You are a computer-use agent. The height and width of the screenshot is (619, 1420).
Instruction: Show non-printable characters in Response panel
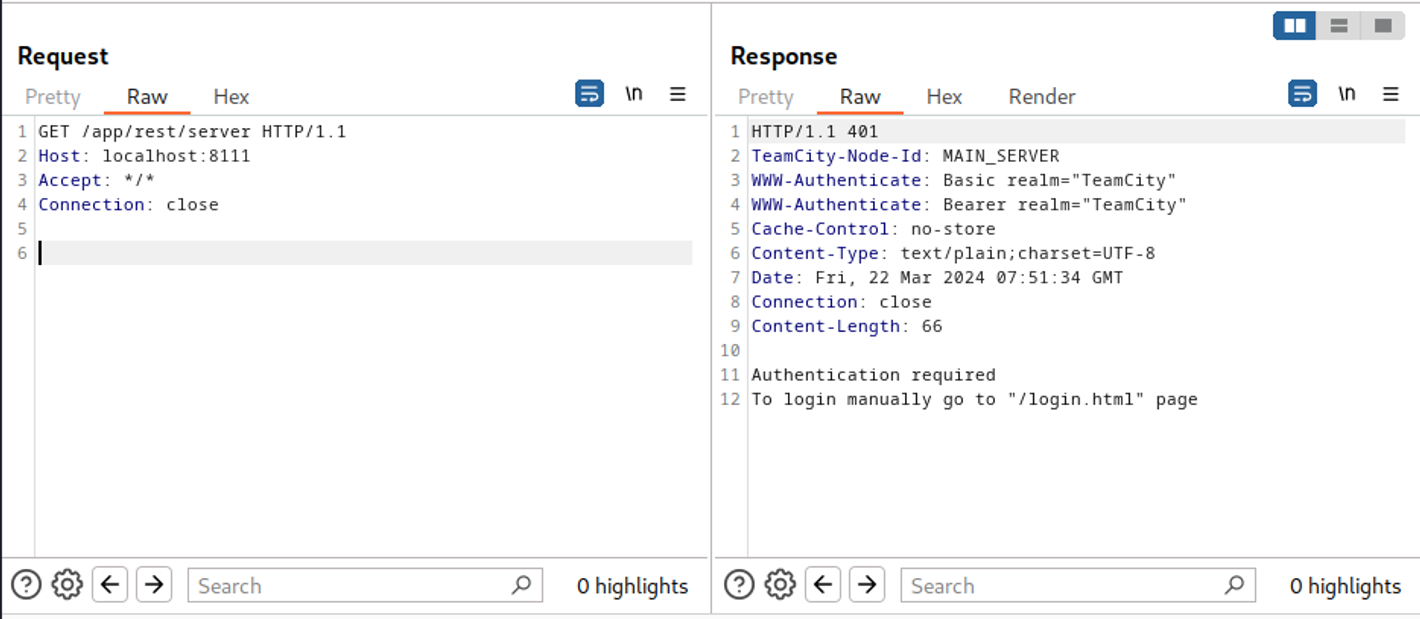(x=1347, y=94)
